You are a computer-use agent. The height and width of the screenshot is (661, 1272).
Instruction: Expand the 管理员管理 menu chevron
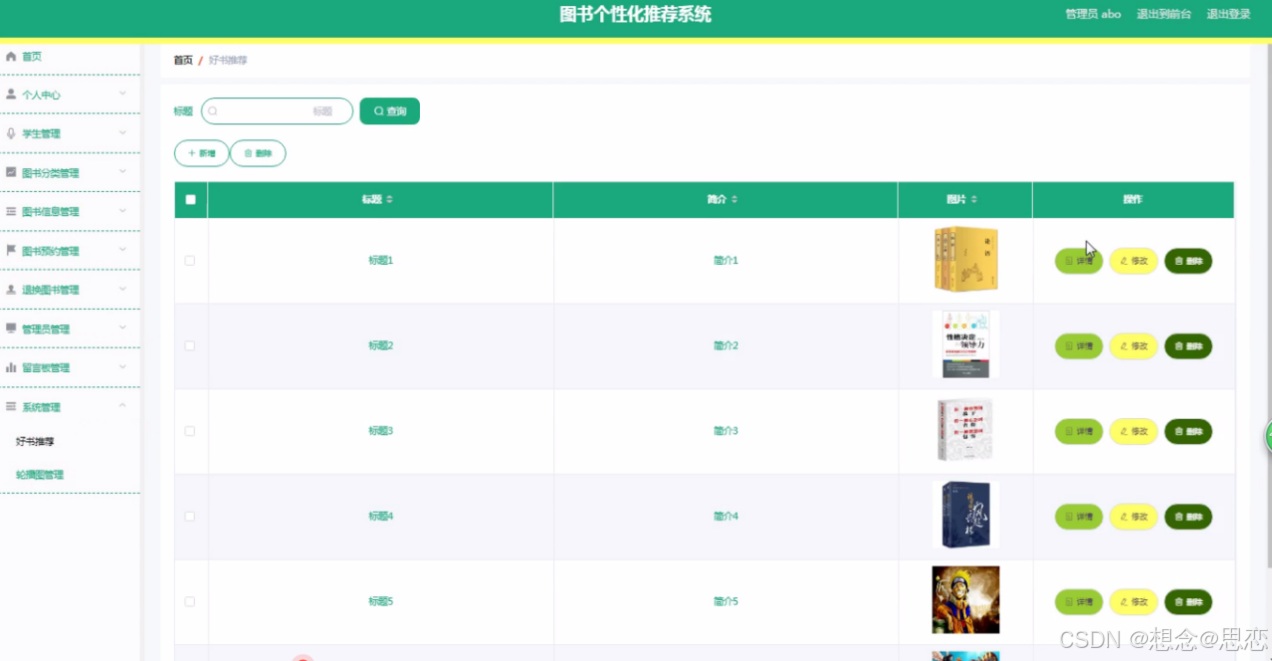[123, 328]
